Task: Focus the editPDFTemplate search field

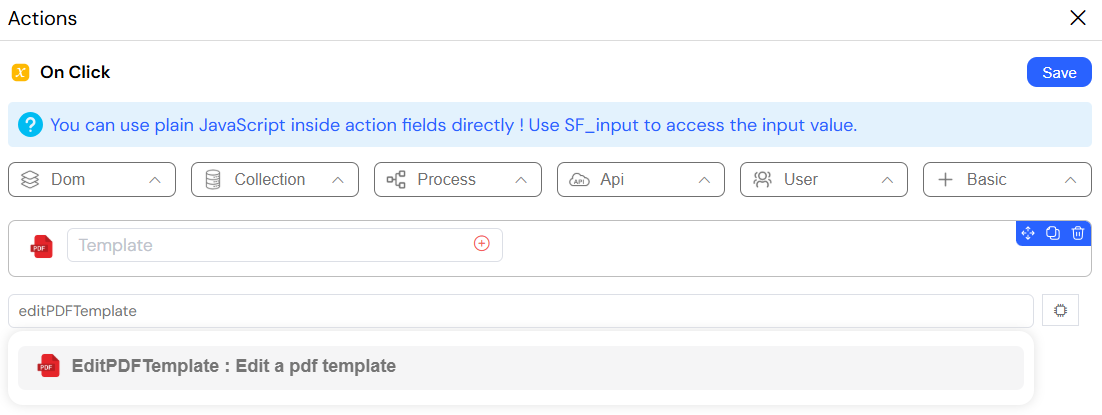Action: (521, 311)
